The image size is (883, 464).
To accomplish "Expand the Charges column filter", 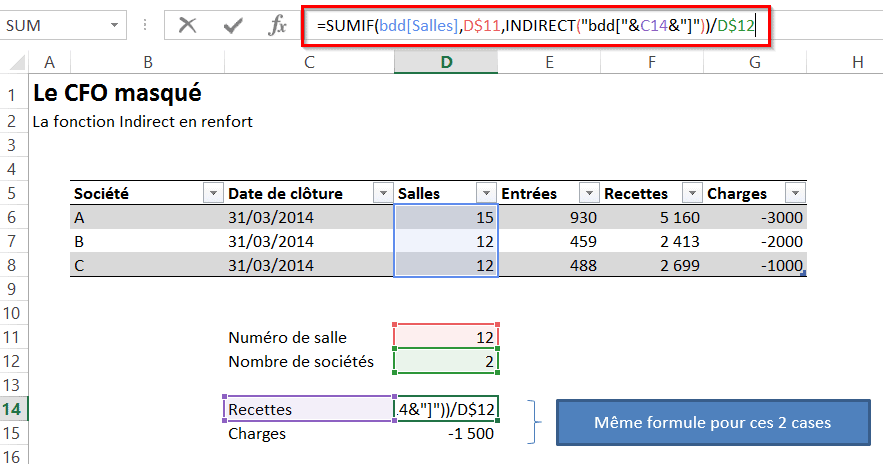I will (x=794, y=194).
